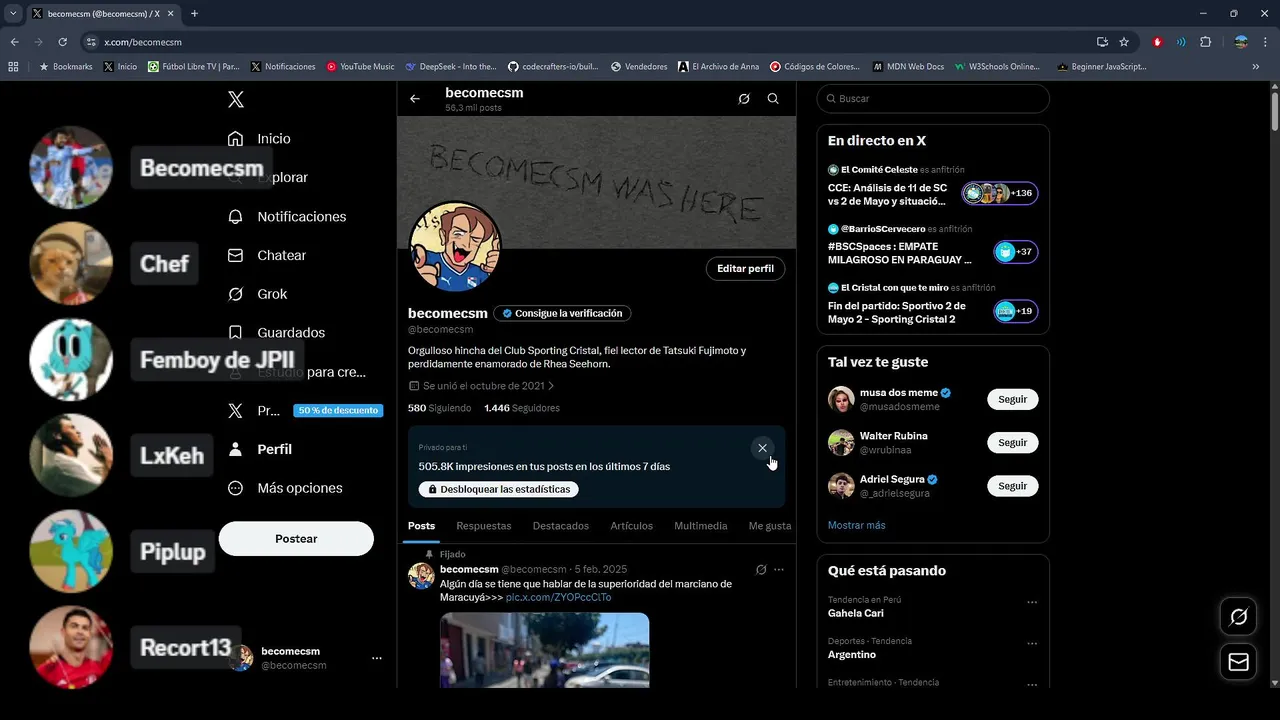The image size is (1280, 720).
Task: Follow musa dos meme
Action: pyautogui.click(x=1012, y=399)
